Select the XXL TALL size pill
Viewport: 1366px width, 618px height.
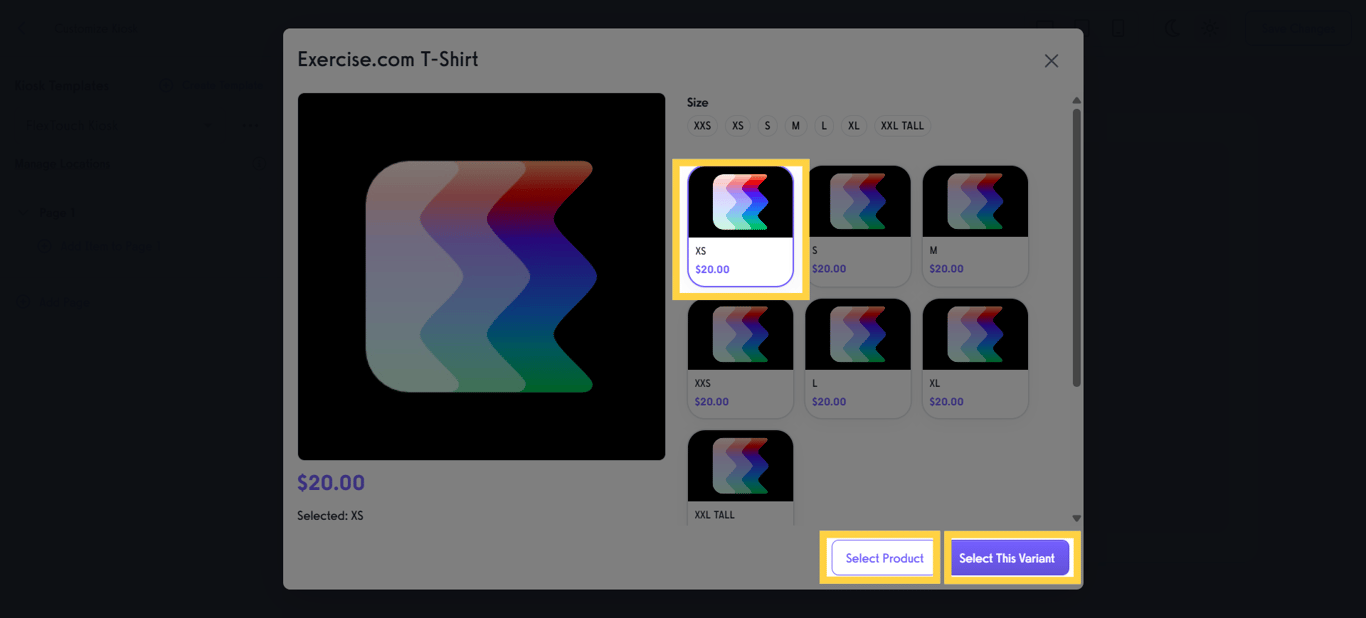[902, 125]
